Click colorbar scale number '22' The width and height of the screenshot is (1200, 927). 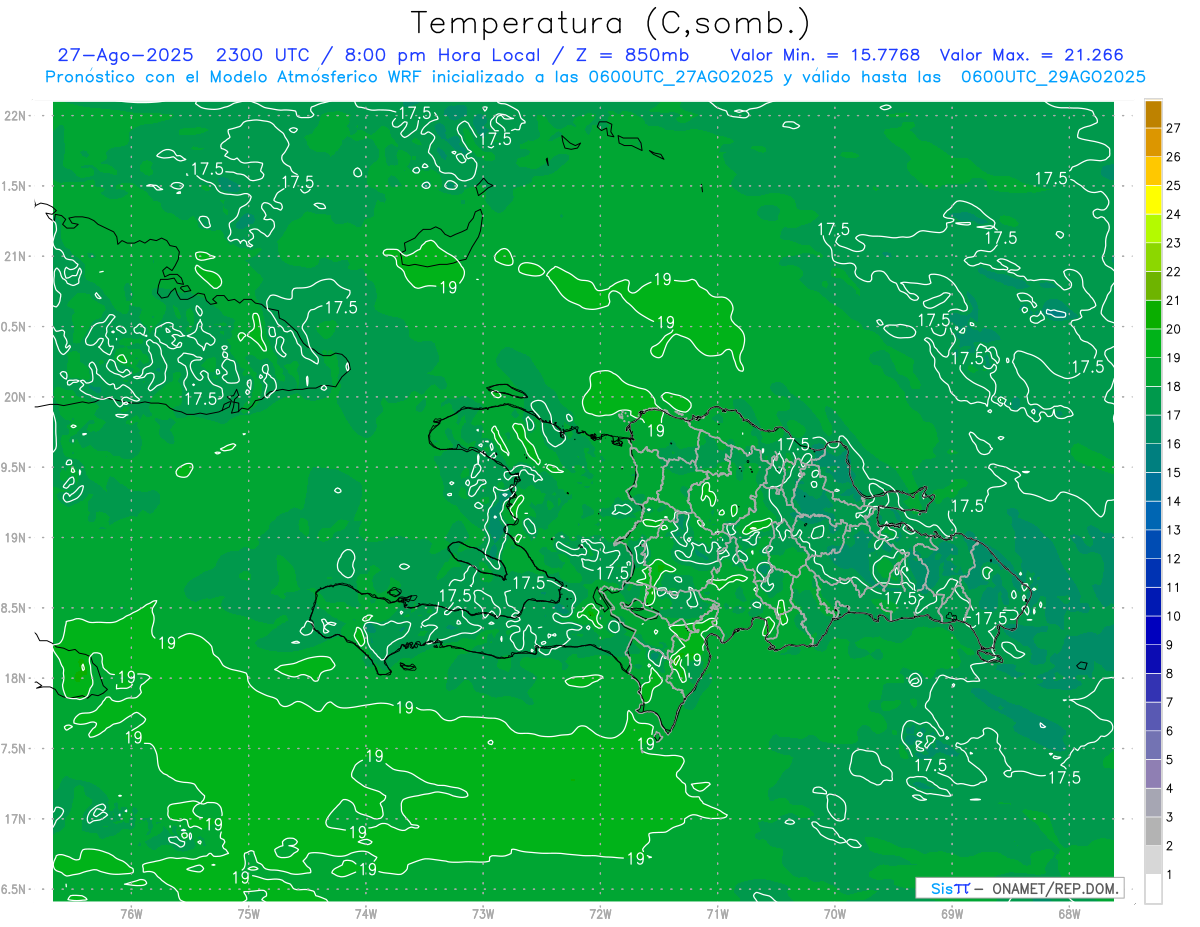1174,272
